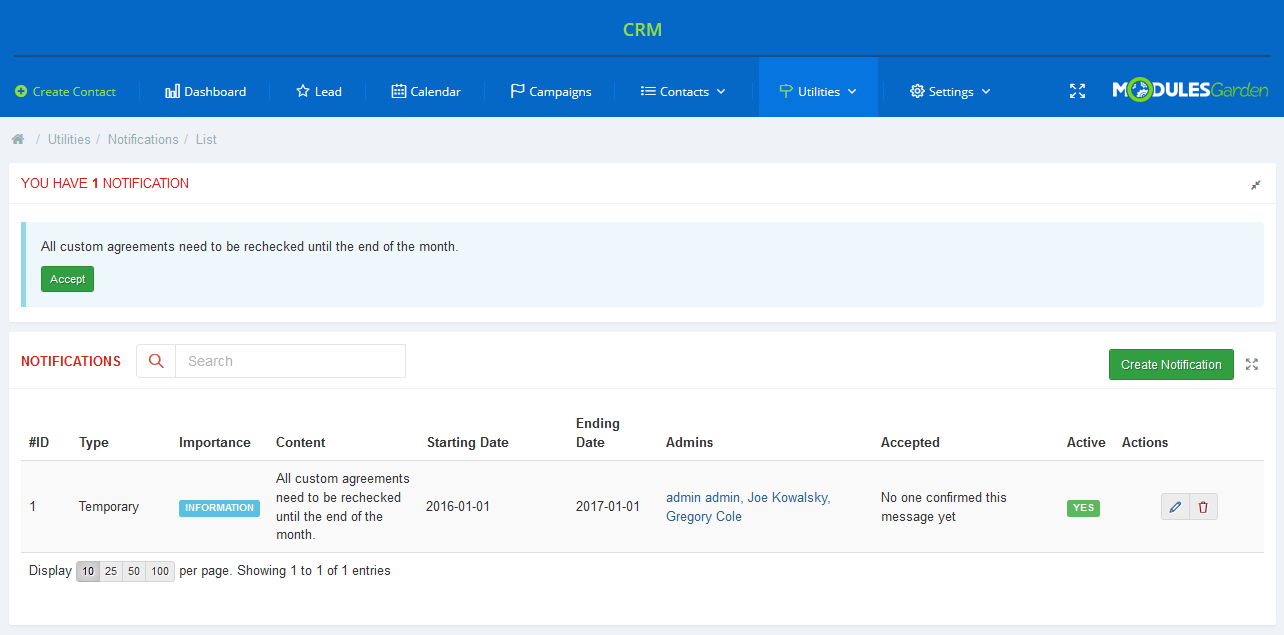Expand the Contacts dropdown menu
Image resolution: width=1284 pixels, height=635 pixels.
pos(683,91)
